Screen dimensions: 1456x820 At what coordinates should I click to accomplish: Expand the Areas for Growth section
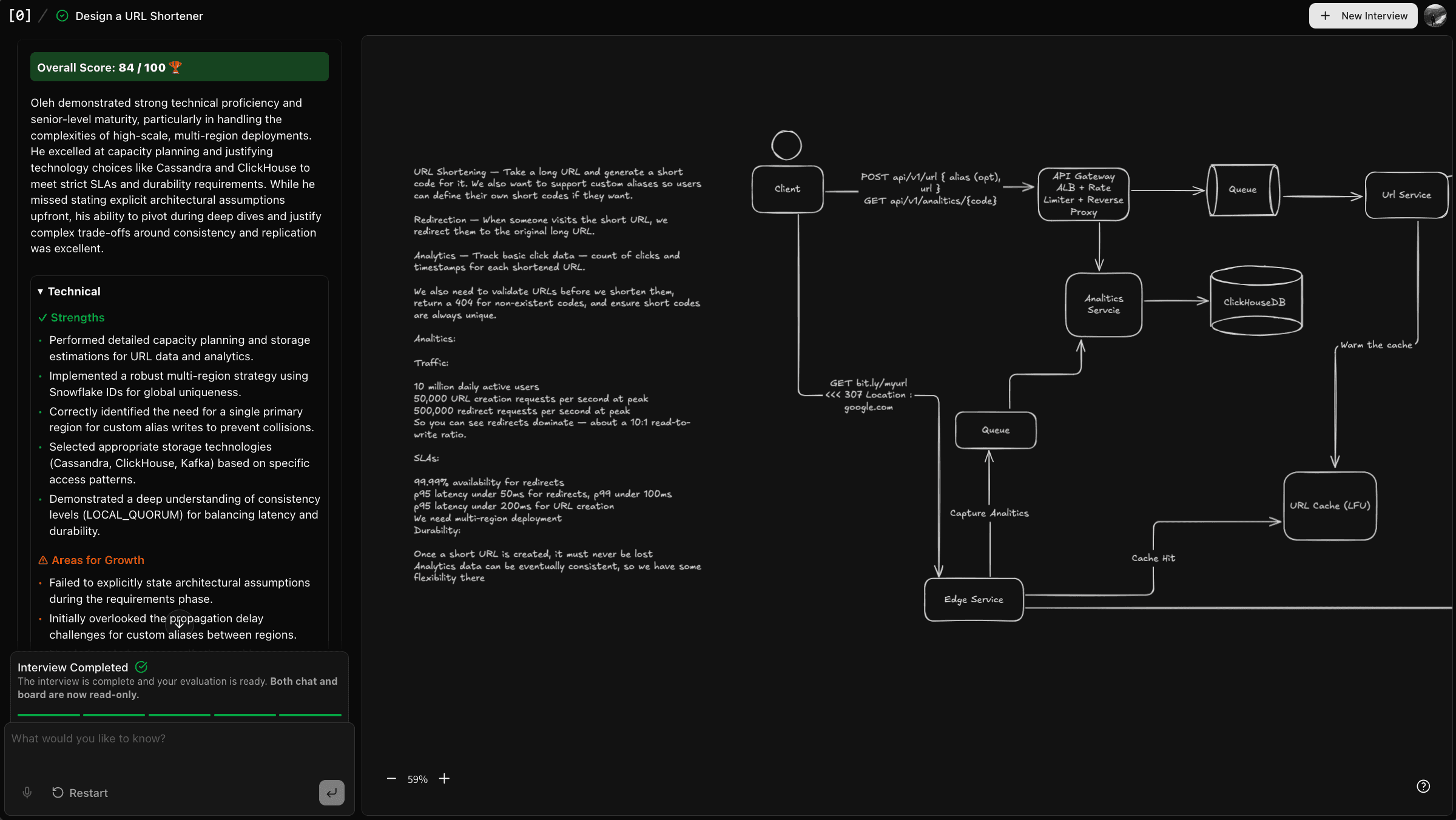(x=91, y=560)
